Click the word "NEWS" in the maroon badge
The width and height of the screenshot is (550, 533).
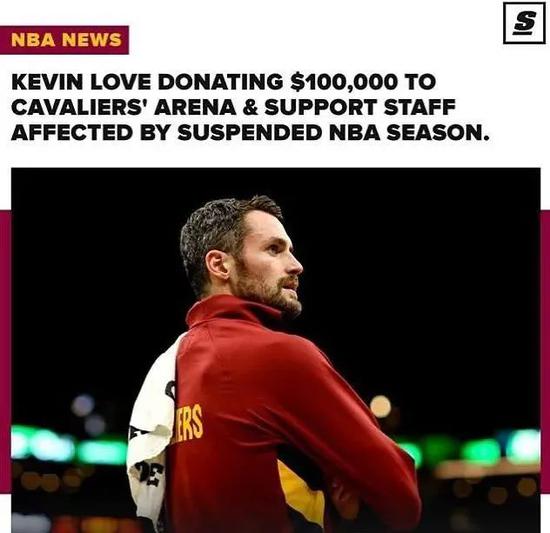point(92,40)
